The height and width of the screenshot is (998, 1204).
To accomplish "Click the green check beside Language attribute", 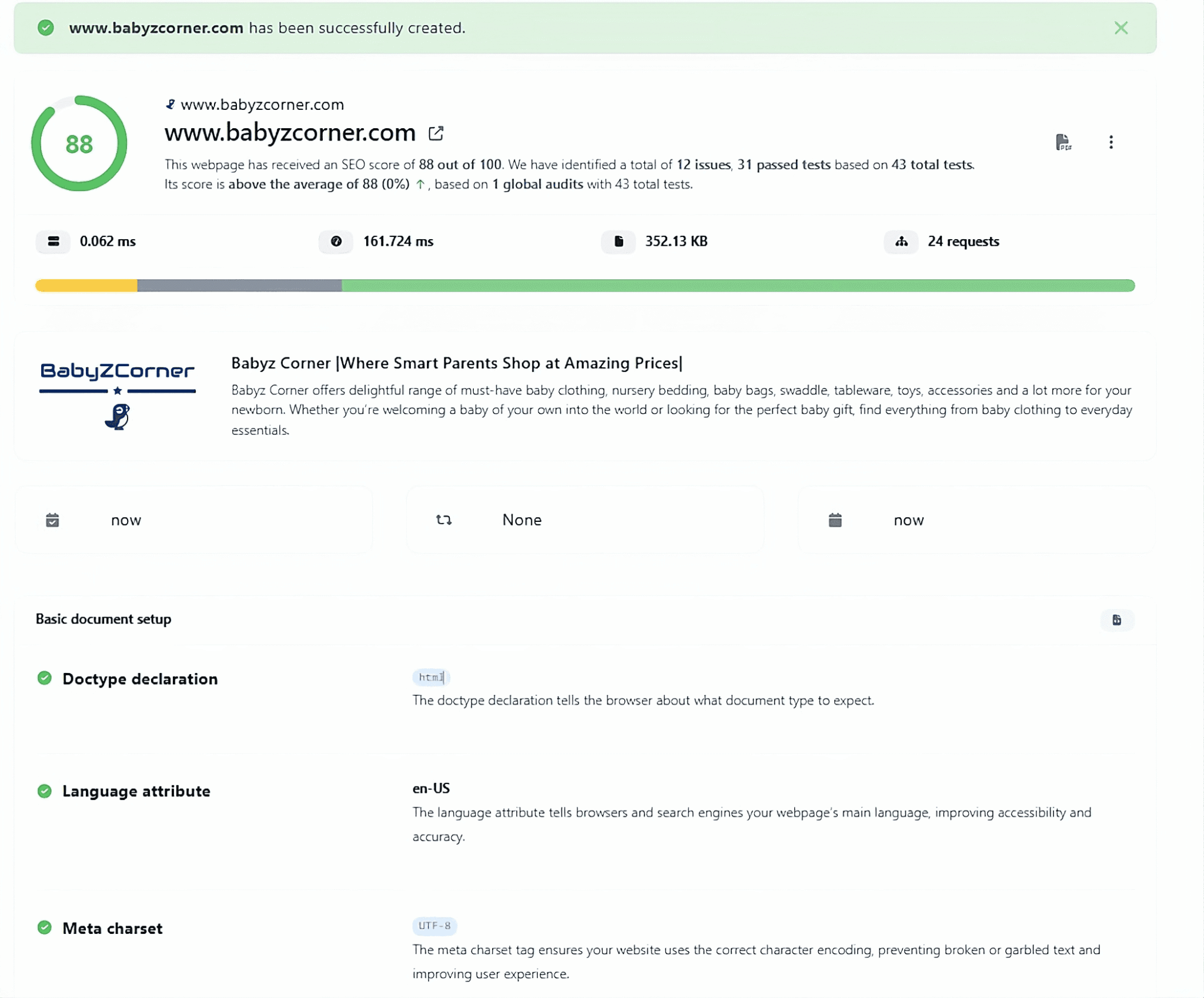I will pos(45,791).
